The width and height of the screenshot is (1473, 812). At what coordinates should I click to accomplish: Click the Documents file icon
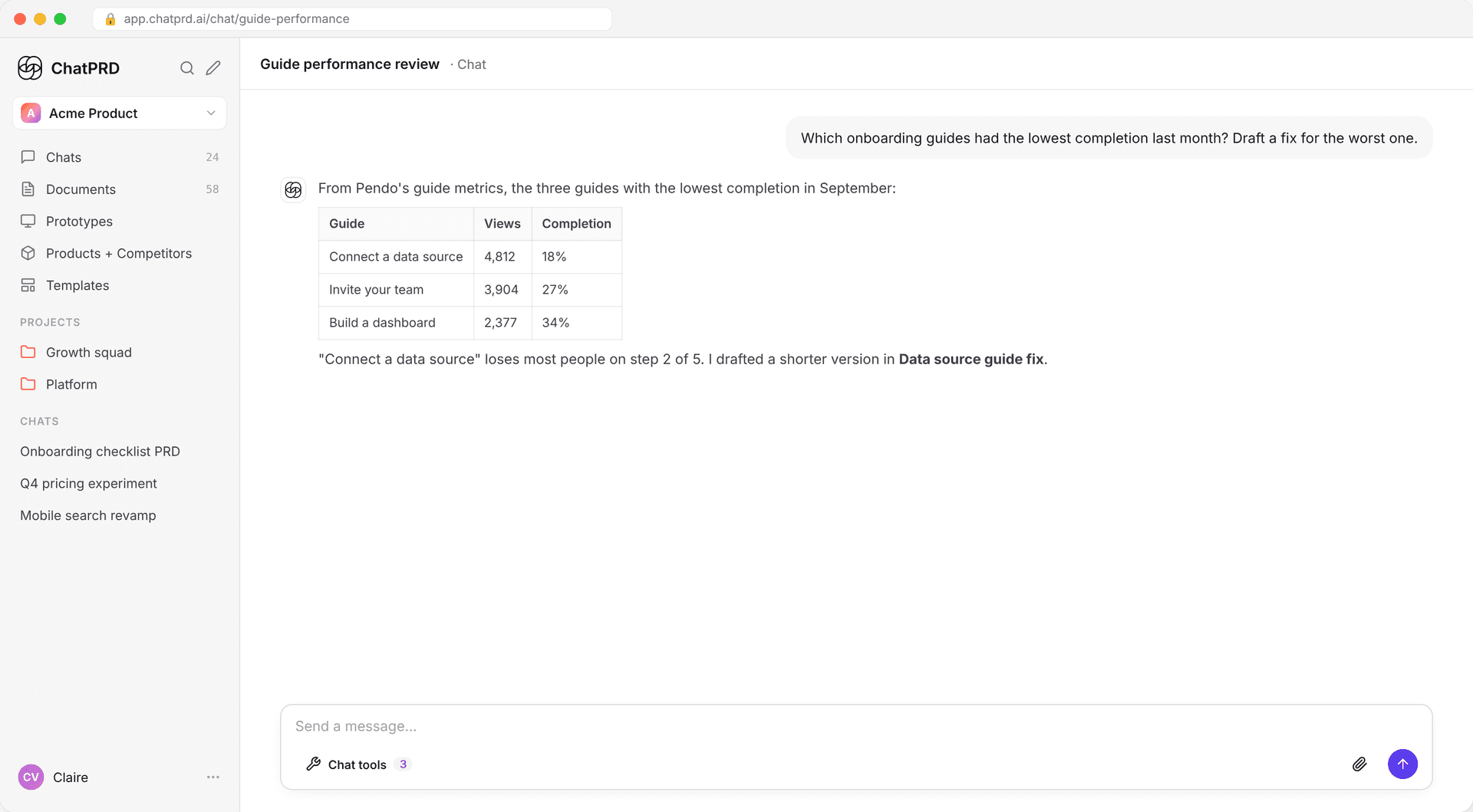[28, 189]
